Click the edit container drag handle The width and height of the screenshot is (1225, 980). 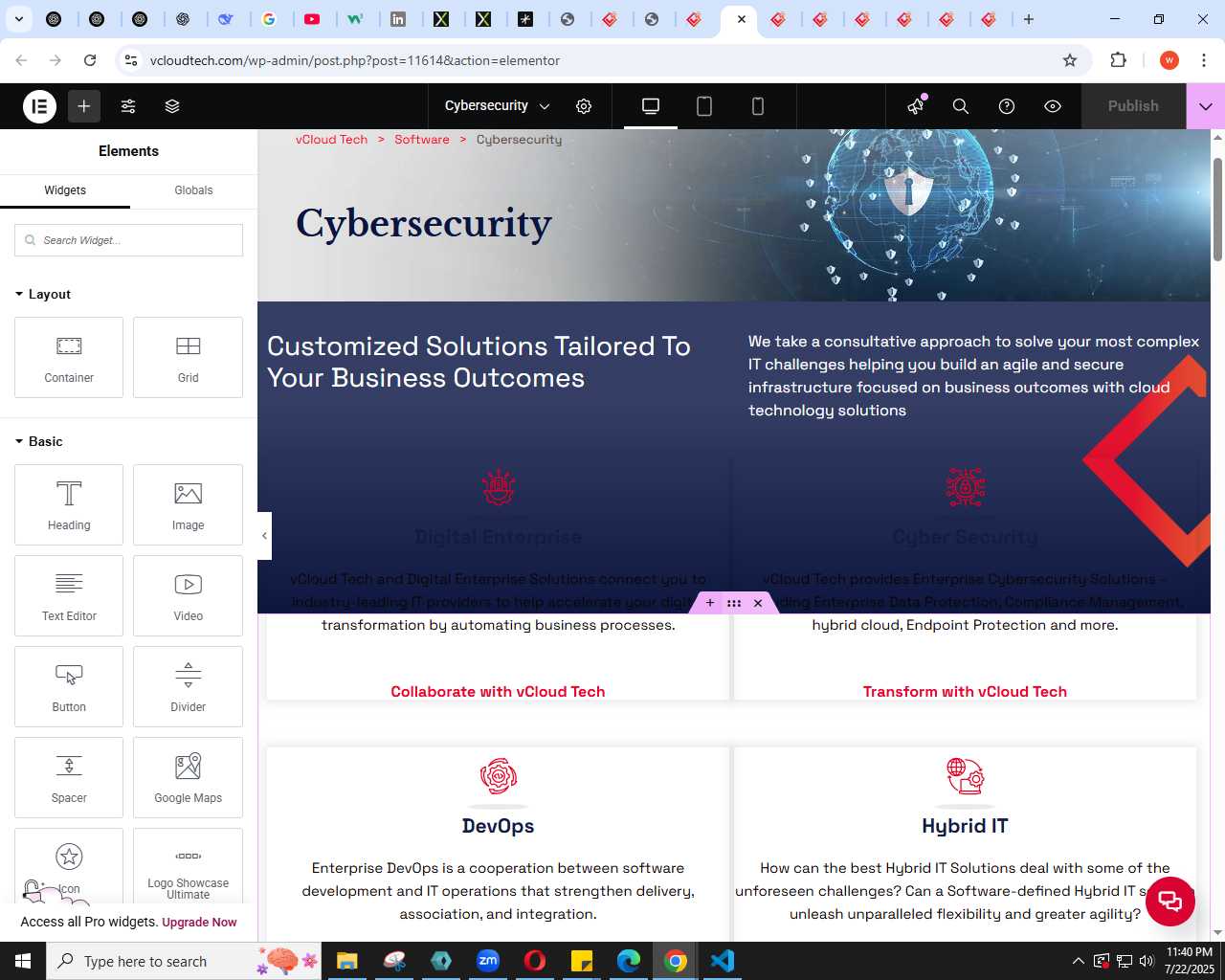(734, 603)
